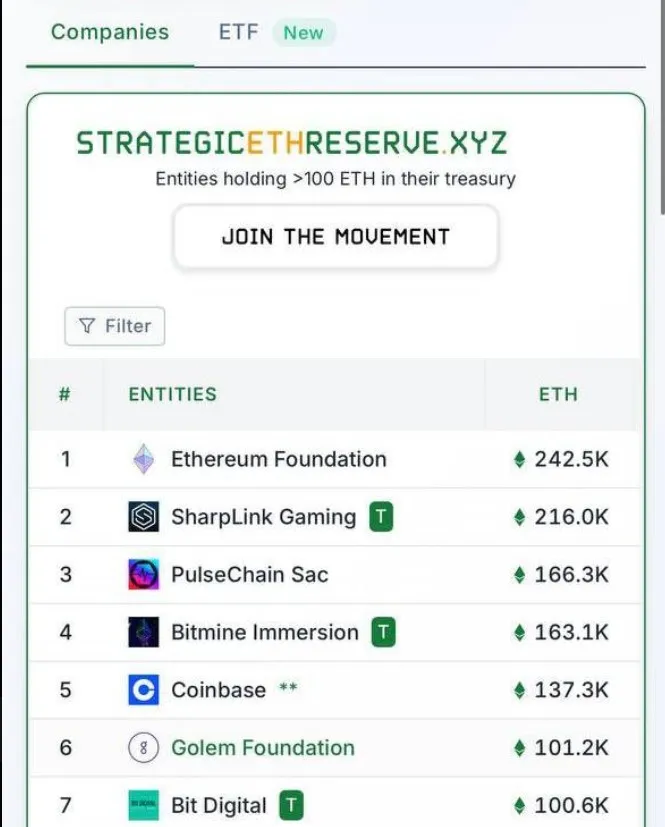This screenshot has height=827, width=665.
Task: Select the Companies tab
Action: tap(109, 31)
